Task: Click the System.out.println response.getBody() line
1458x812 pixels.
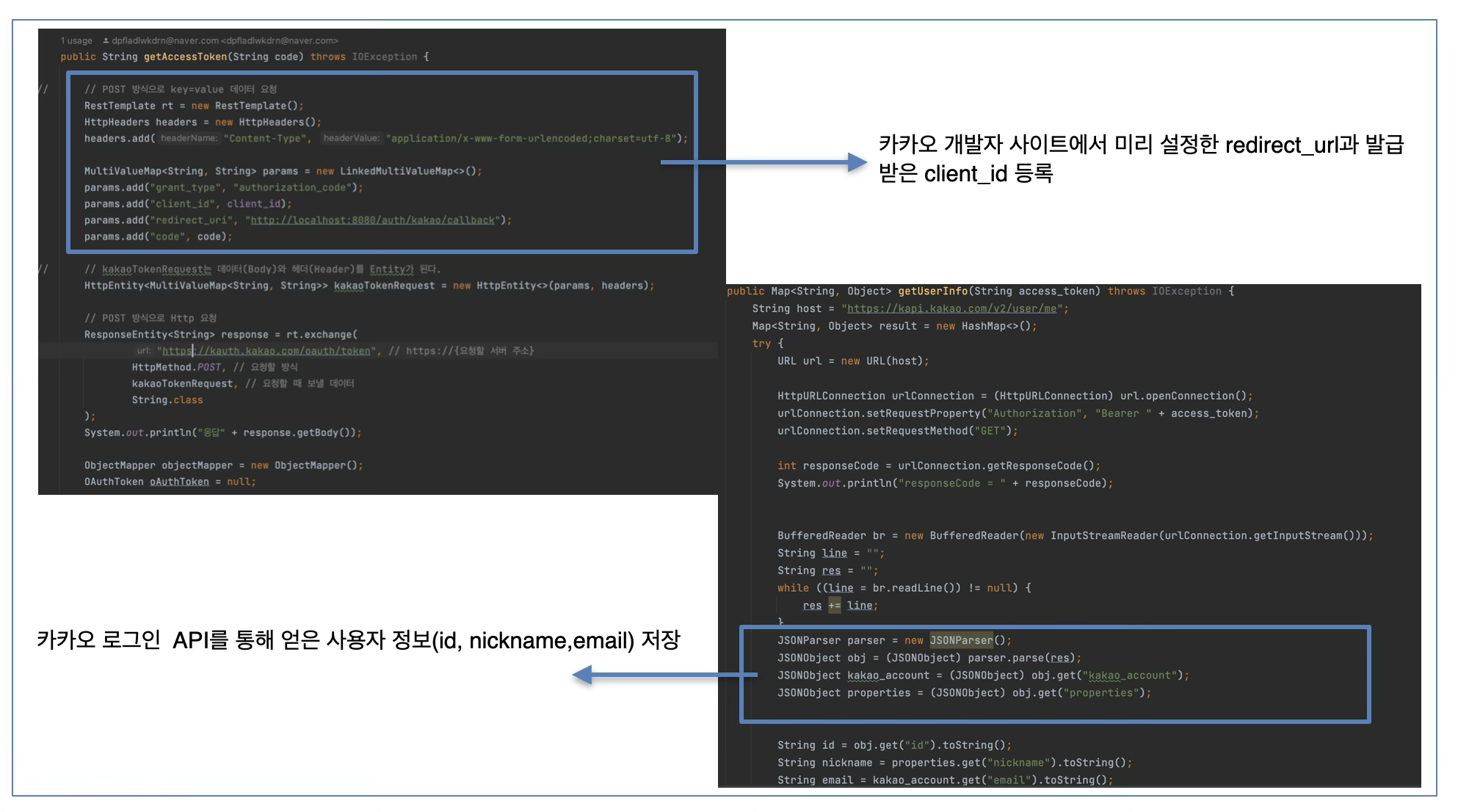Action: 222,432
